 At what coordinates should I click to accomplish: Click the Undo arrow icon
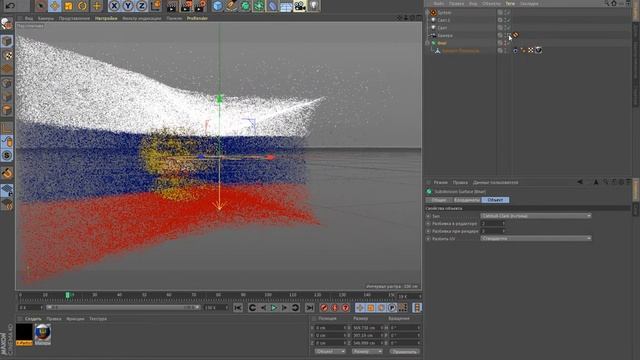click(x=11, y=5)
